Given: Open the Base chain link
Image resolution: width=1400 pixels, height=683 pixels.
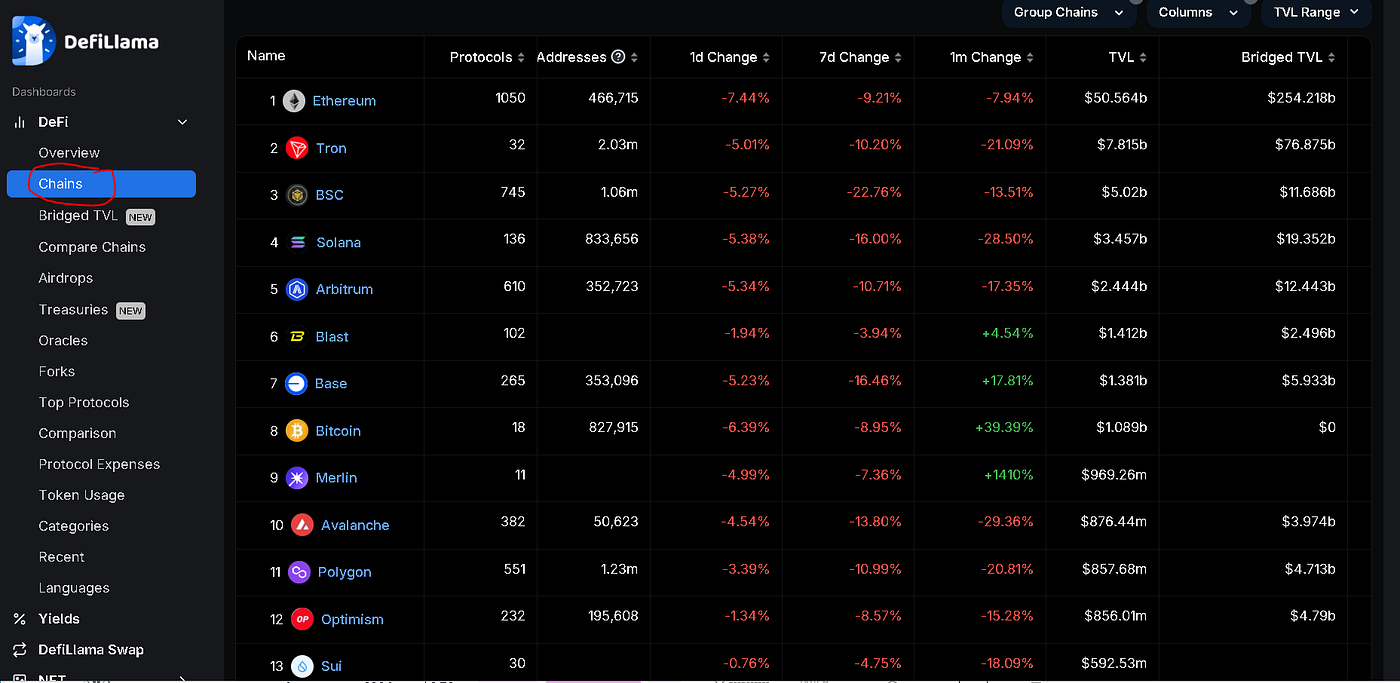Looking at the screenshot, I should click(x=331, y=383).
